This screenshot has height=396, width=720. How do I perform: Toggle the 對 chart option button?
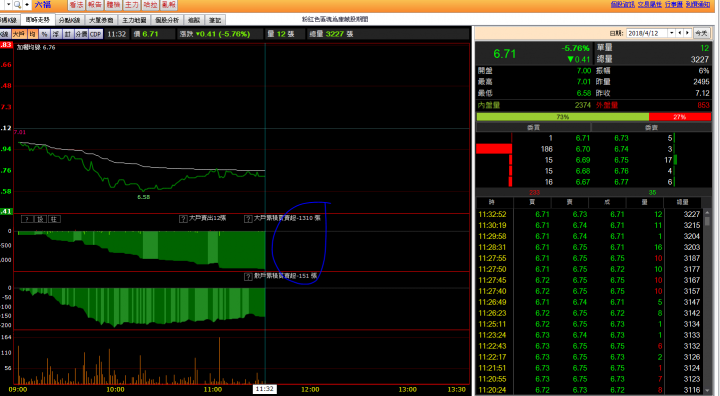[x=68, y=34]
